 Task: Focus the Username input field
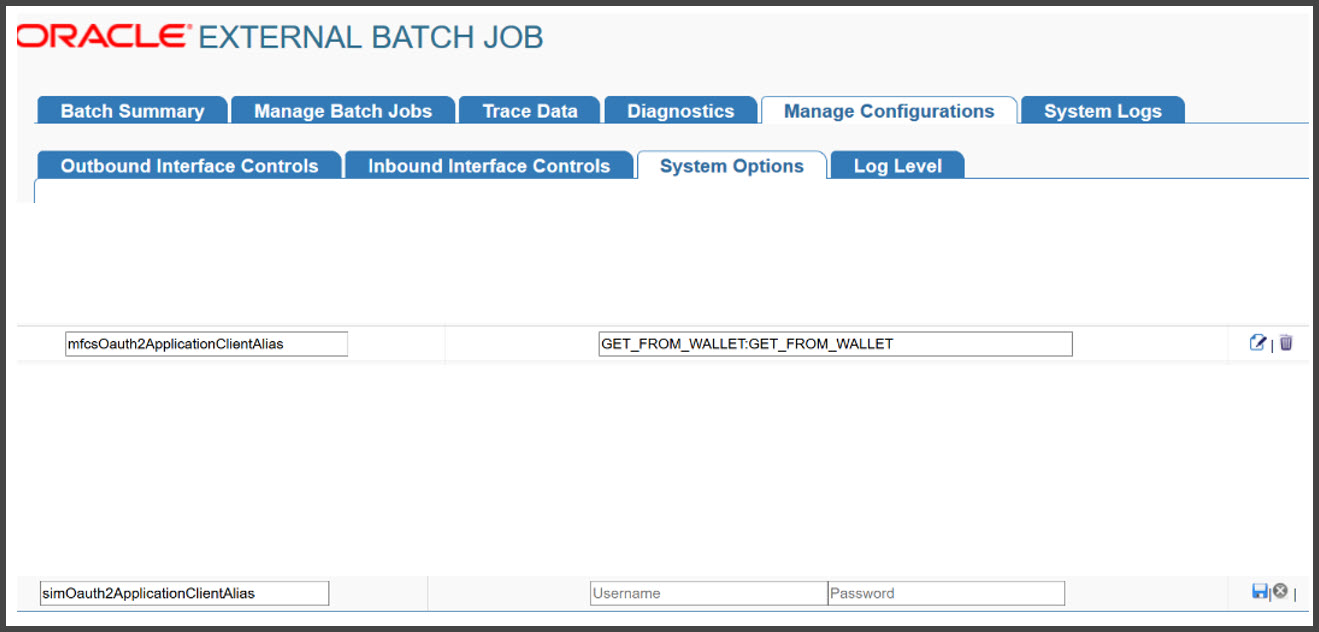709,593
